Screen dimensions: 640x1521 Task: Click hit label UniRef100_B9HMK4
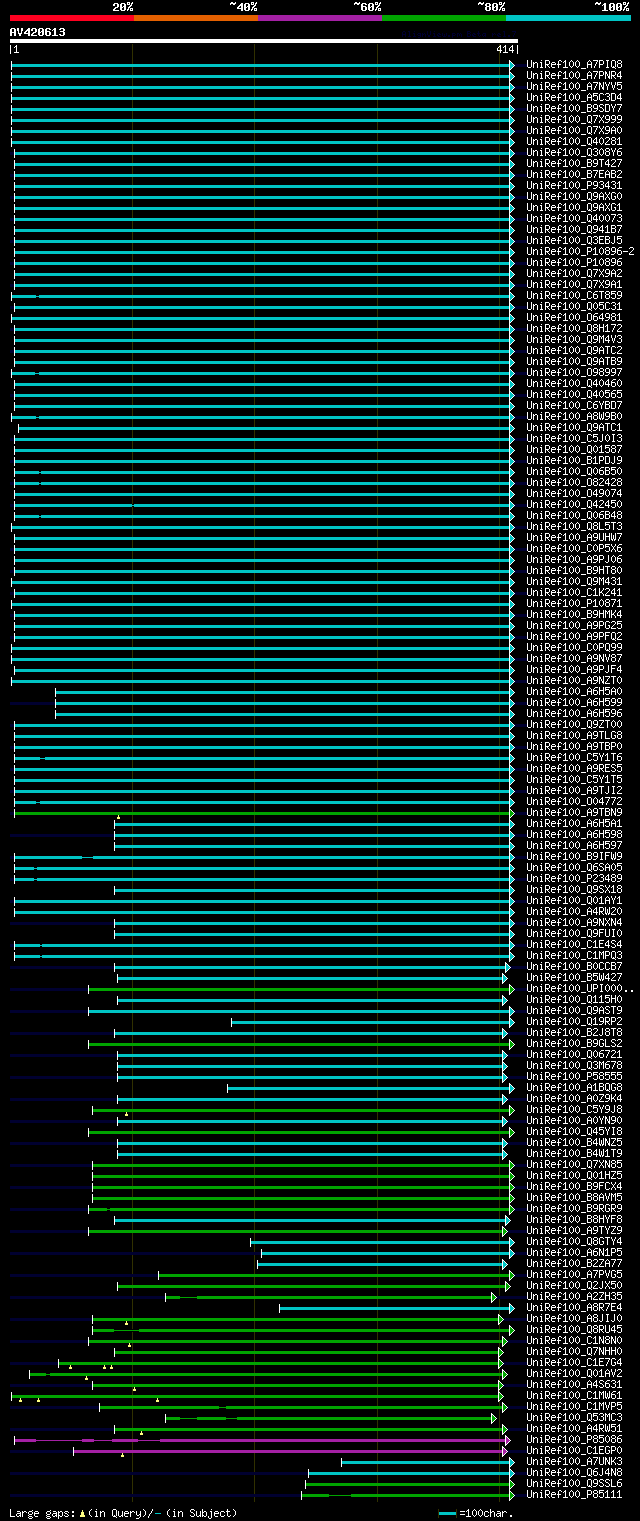[x=573, y=614]
